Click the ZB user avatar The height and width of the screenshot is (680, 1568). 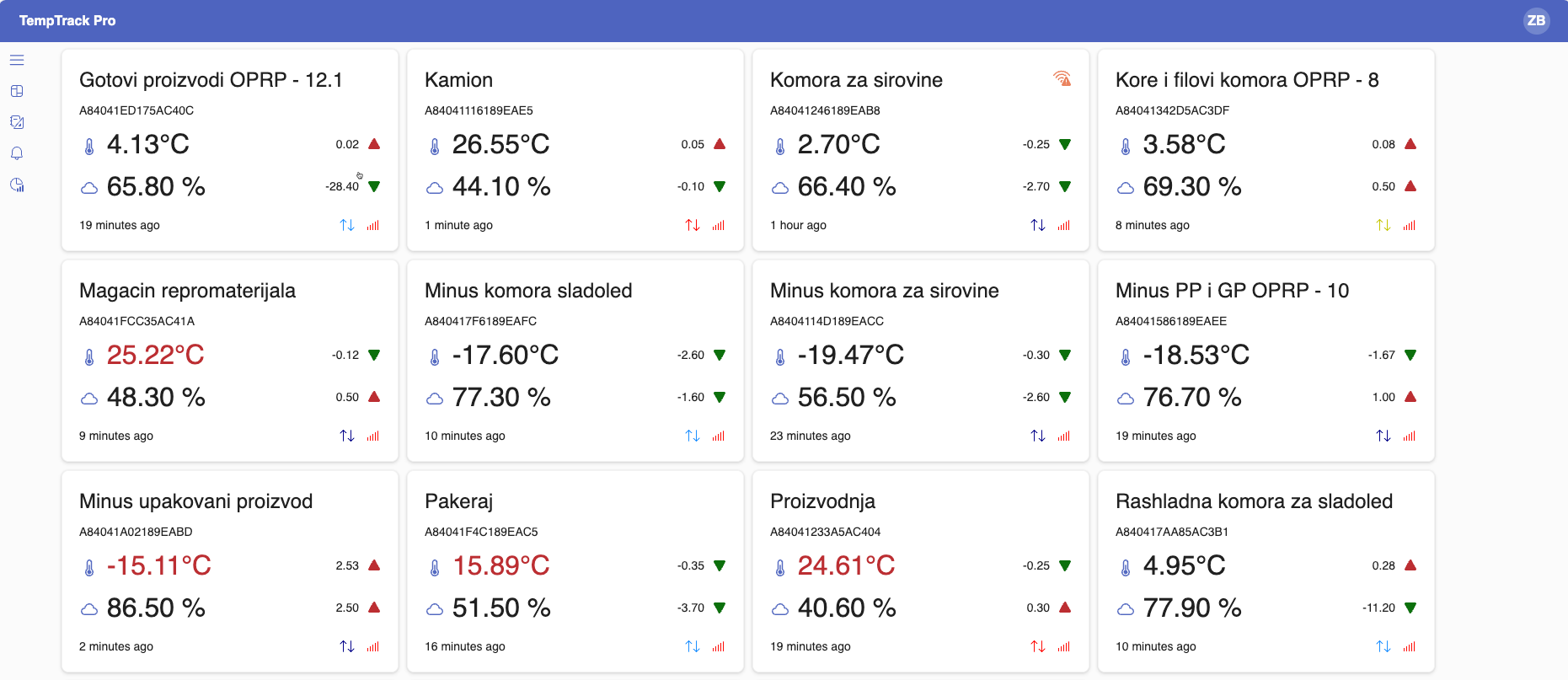(1536, 20)
